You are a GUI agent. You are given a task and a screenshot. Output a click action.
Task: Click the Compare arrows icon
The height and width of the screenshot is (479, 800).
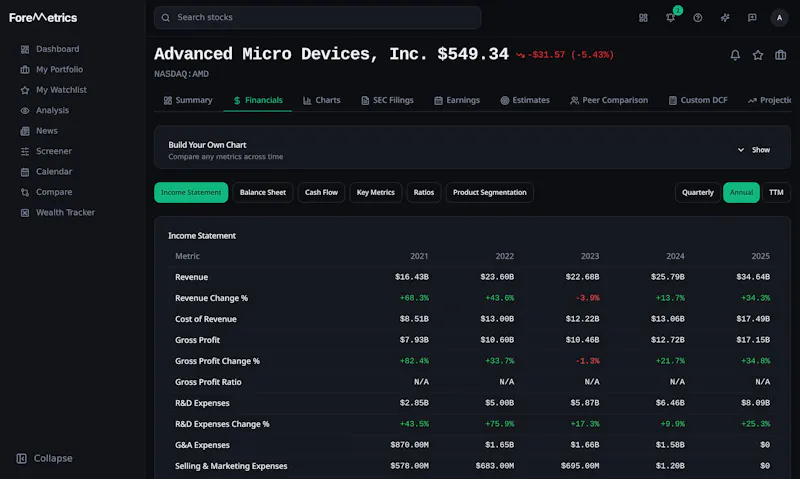click(x=24, y=192)
